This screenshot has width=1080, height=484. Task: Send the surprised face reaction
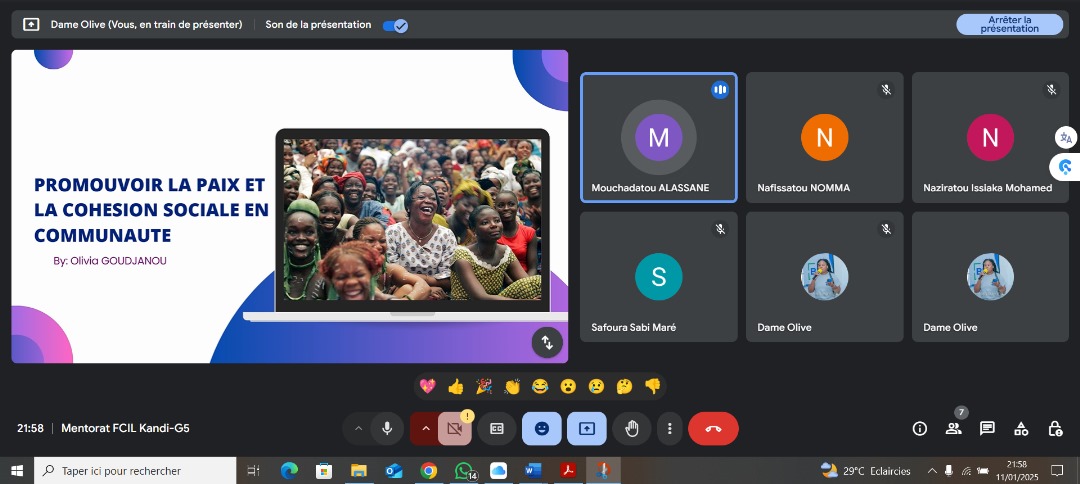(x=568, y=386)
